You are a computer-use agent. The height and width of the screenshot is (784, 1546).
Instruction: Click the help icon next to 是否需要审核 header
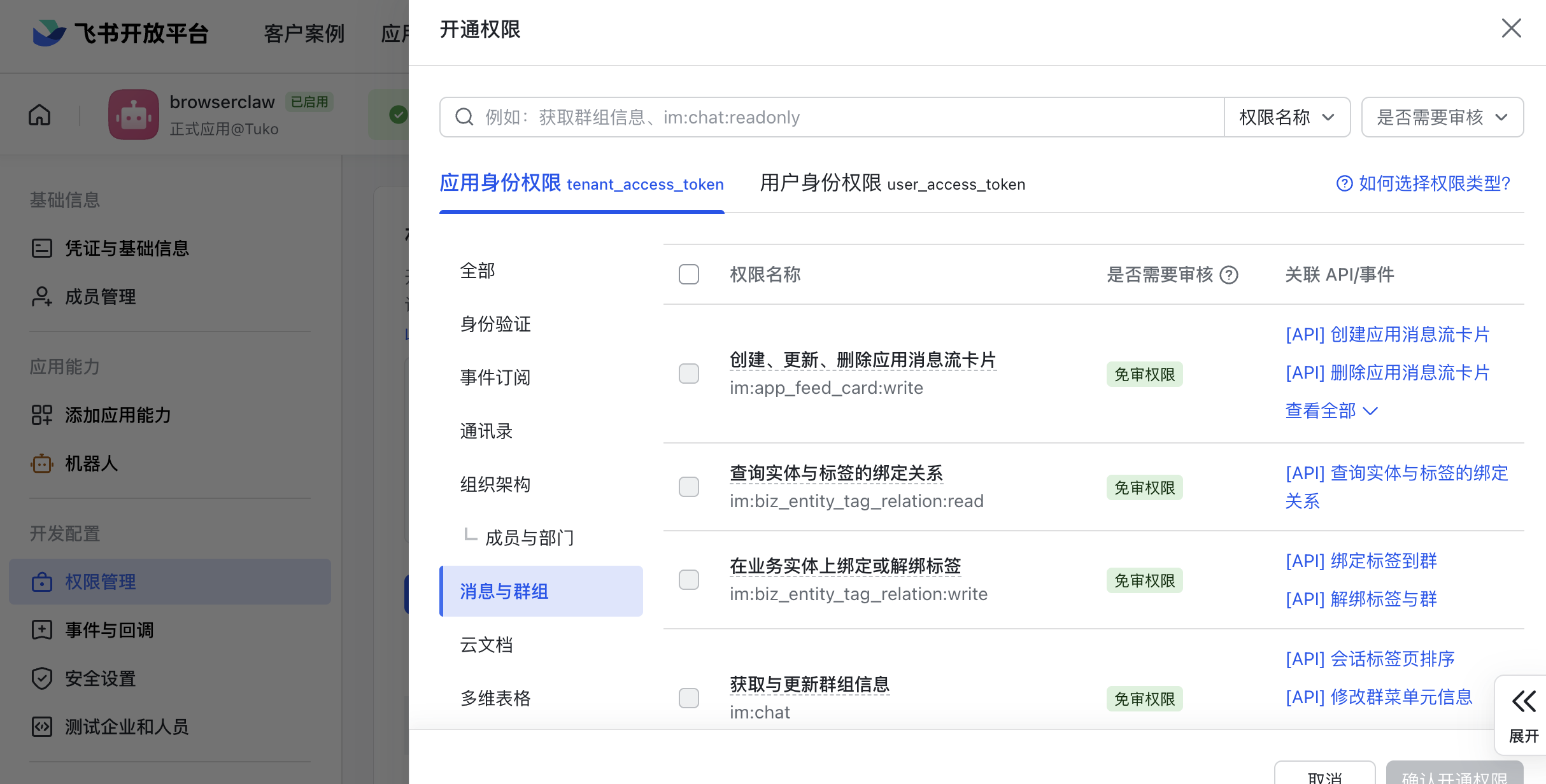(1229, 275)
